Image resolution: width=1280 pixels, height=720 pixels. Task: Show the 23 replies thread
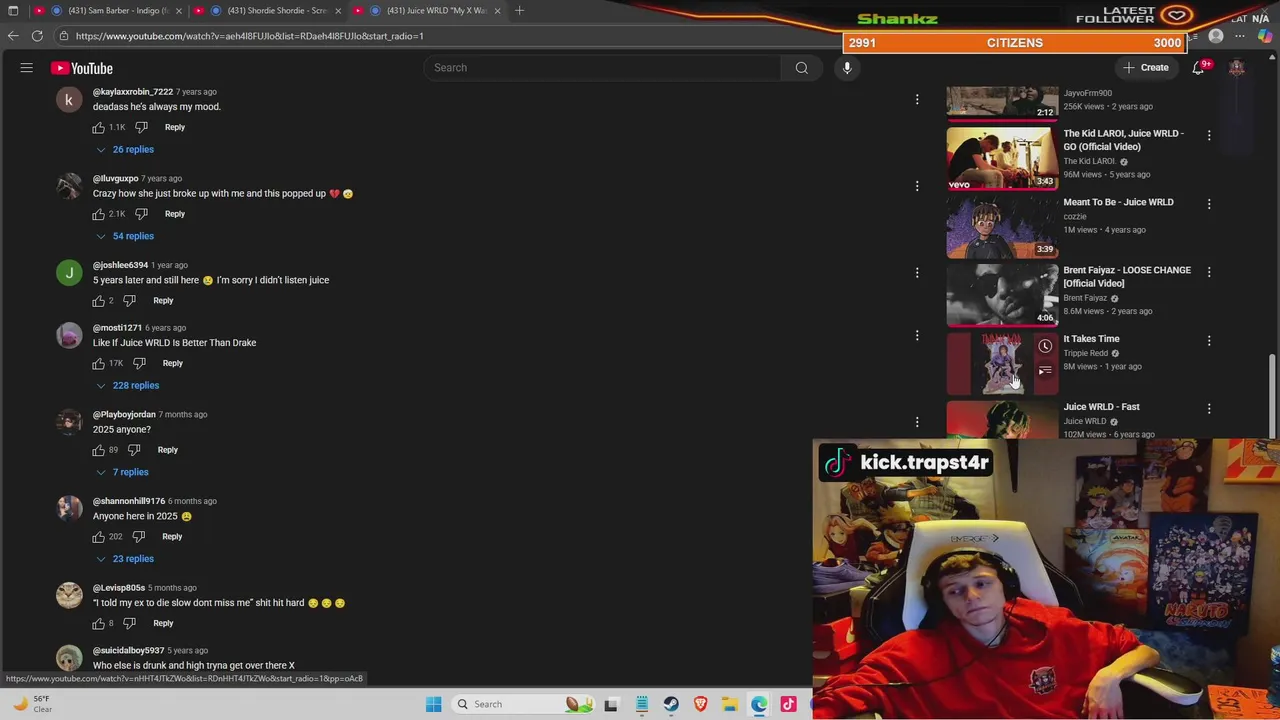tap(125, 559)
